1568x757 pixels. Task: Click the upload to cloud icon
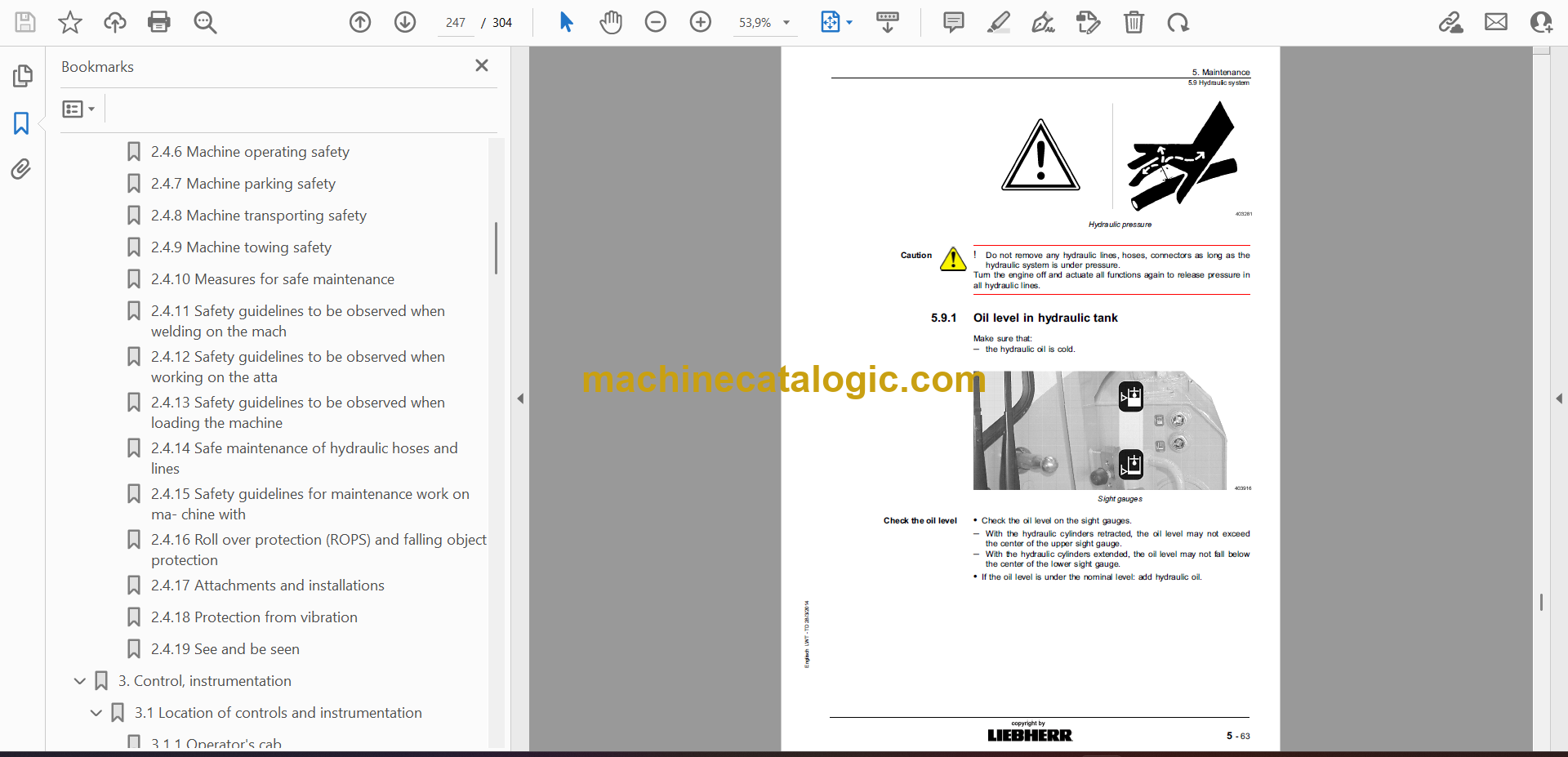click(x=114, y=22)
